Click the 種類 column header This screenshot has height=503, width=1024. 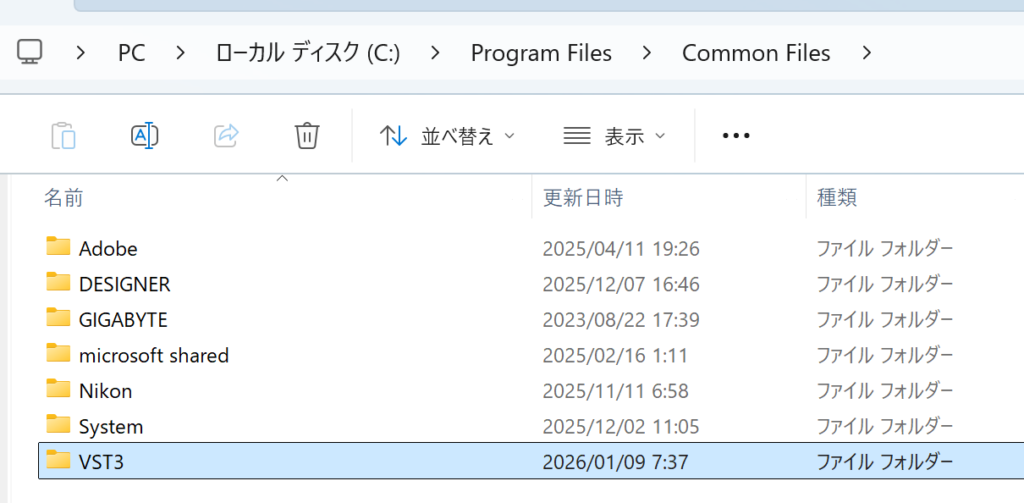click(x=837, y=198)
